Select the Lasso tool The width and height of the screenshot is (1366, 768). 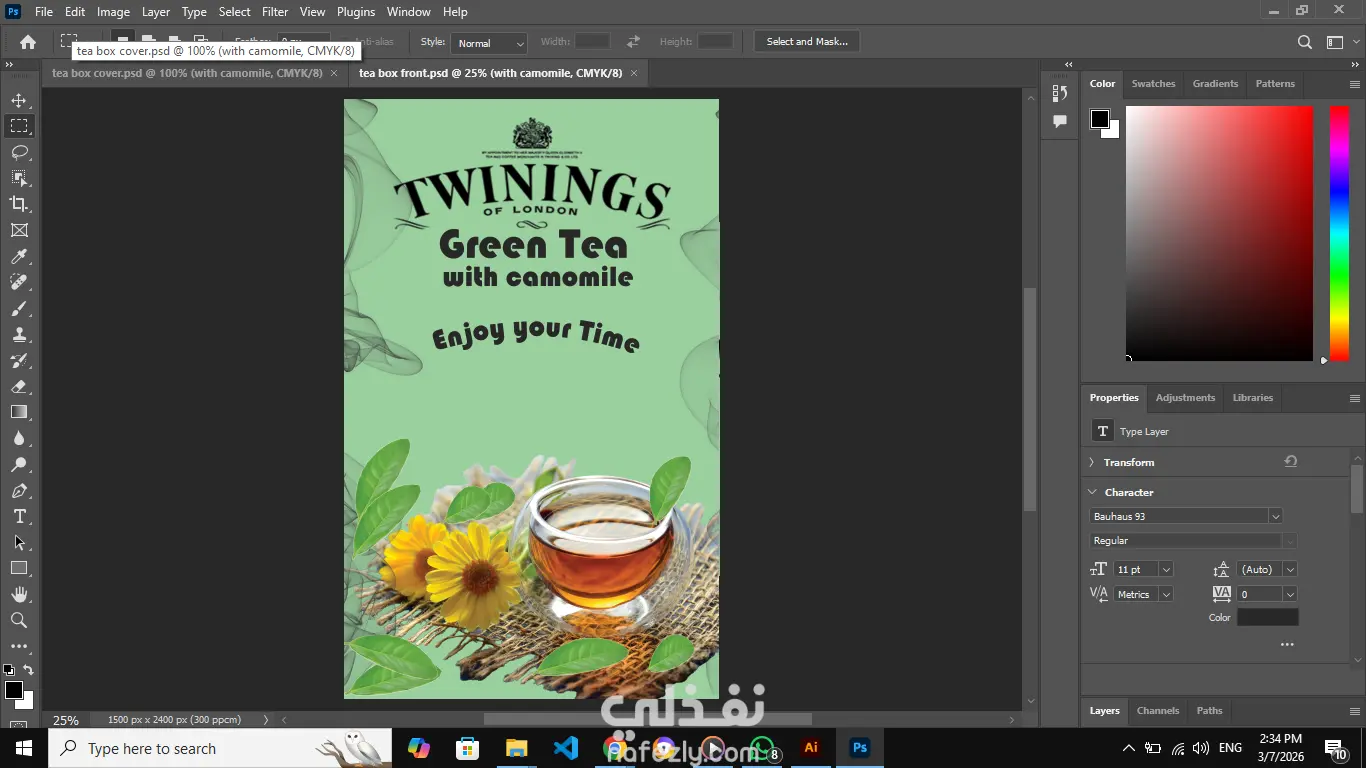(19, 152)
